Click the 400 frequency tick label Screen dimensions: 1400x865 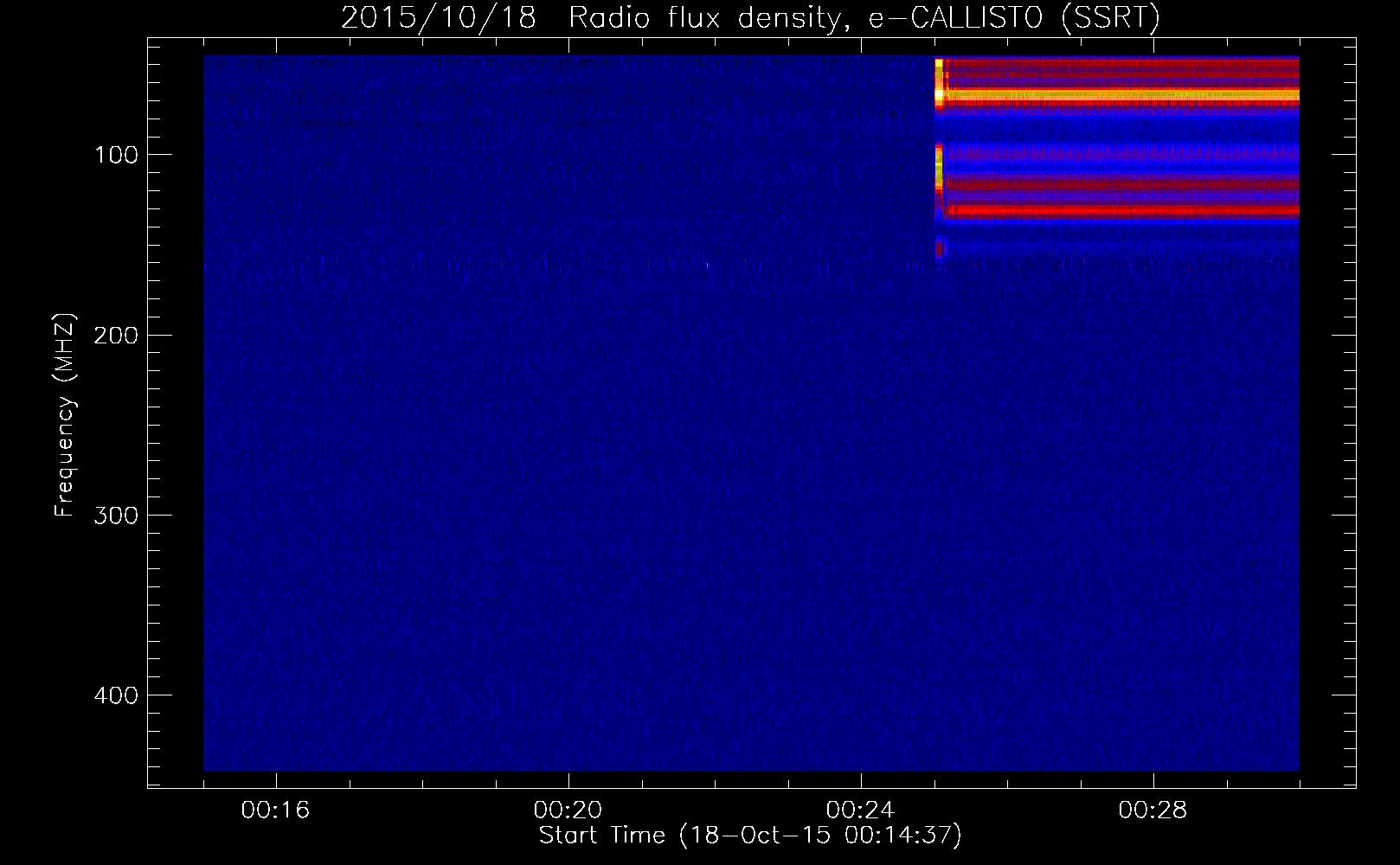pyautogui.click(x=116, y=695)
